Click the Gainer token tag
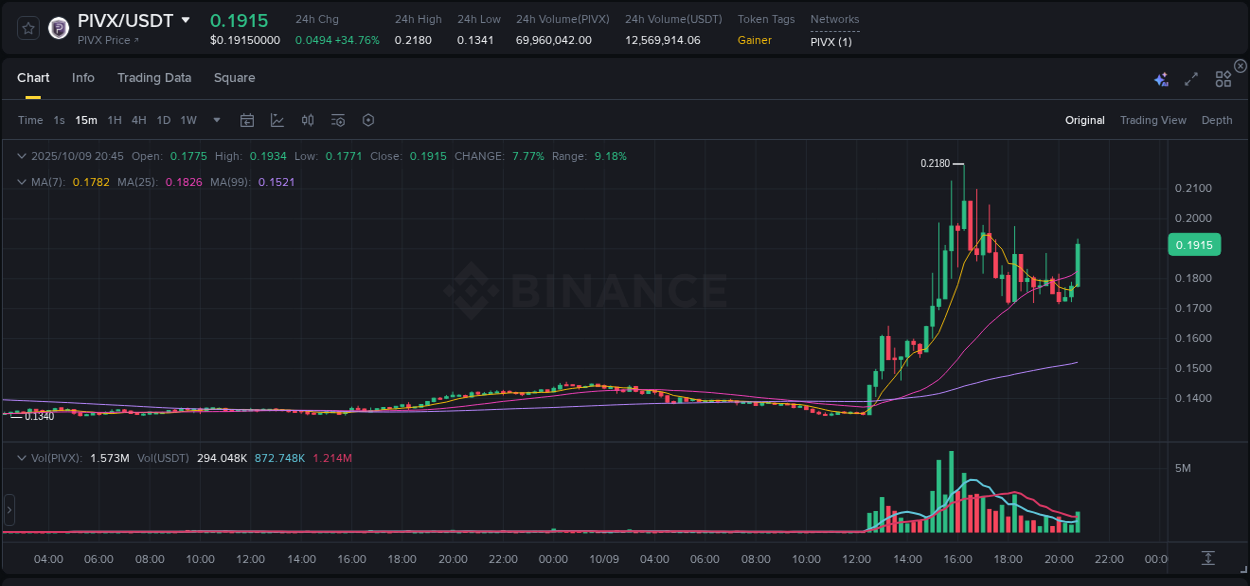The width and height of the screenshot is (1250, 586). coord(754,41)
